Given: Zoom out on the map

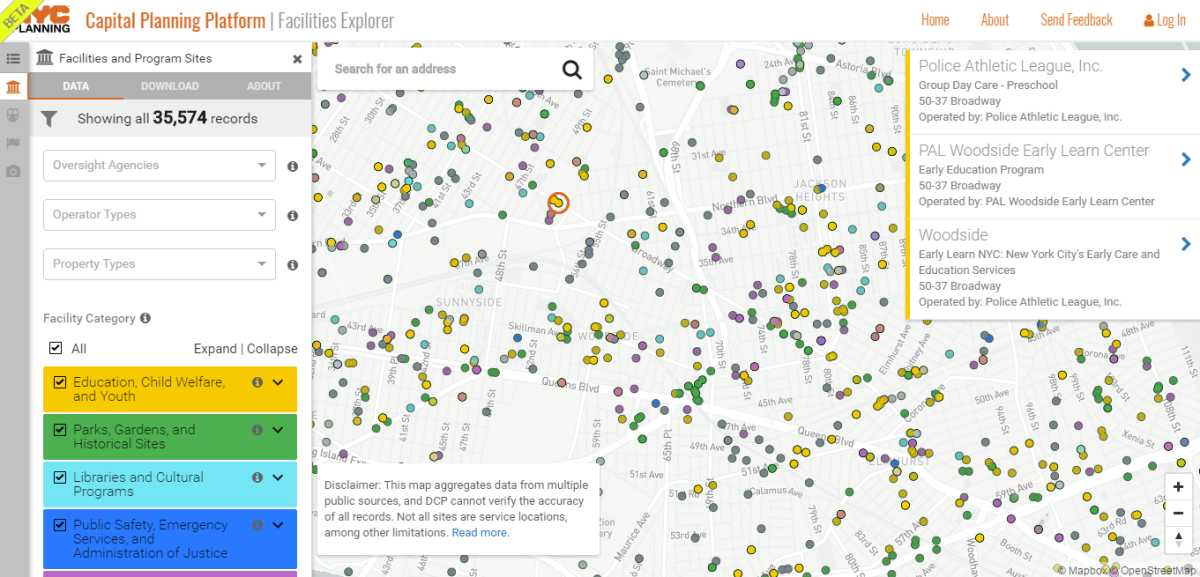Looking at the screenshot, I should 1178,512.
